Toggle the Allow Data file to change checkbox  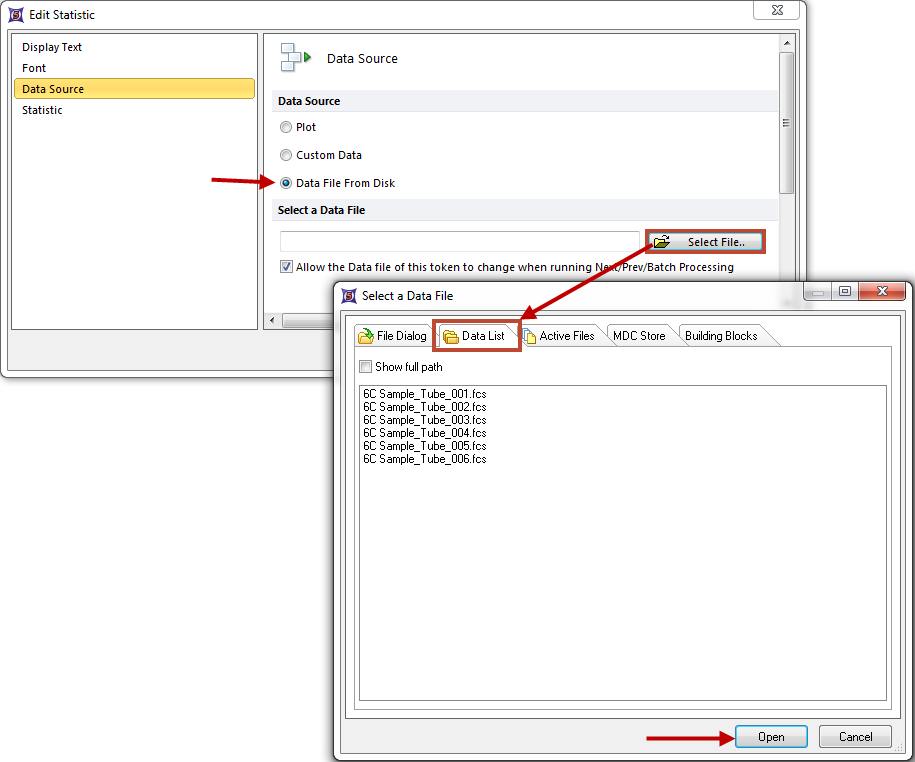(287, 267)
